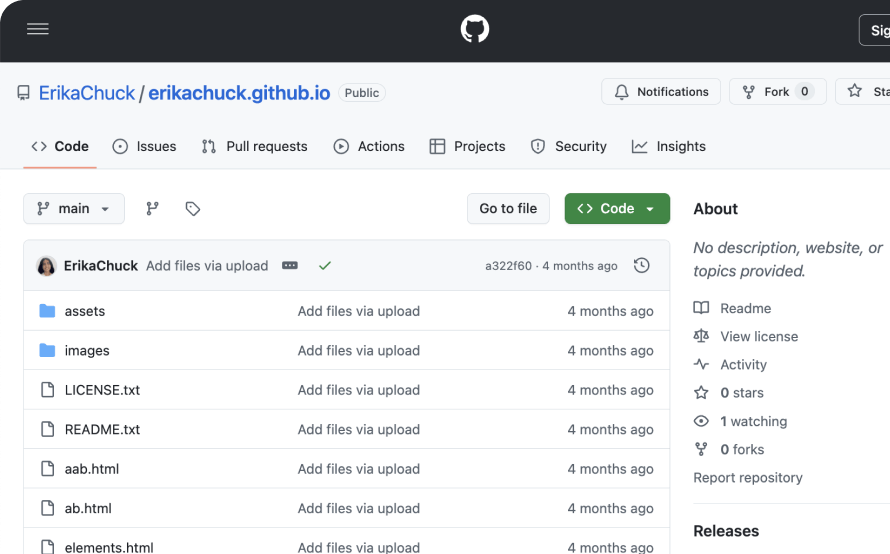The height and width of the screenshot is (554, 890).
Task: Click the folder icon for assets
Action: point(47,310)
